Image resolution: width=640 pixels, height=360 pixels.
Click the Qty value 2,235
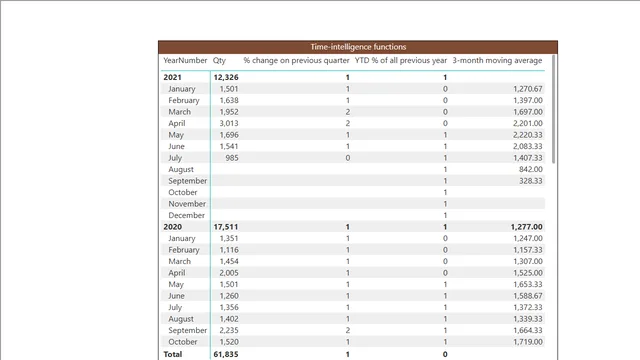(229, 330)
